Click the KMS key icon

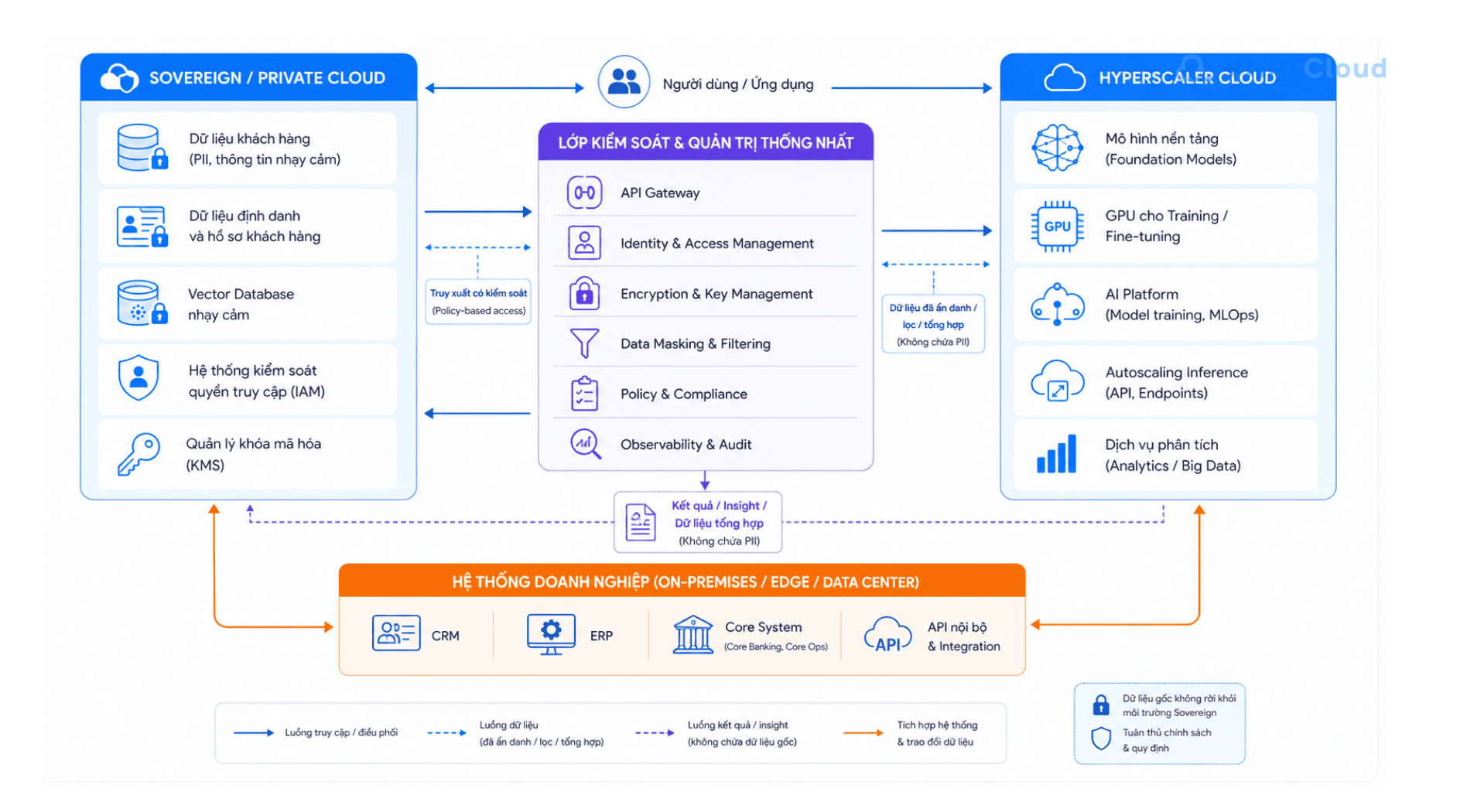pyautogui.click(x=138, y=454)
